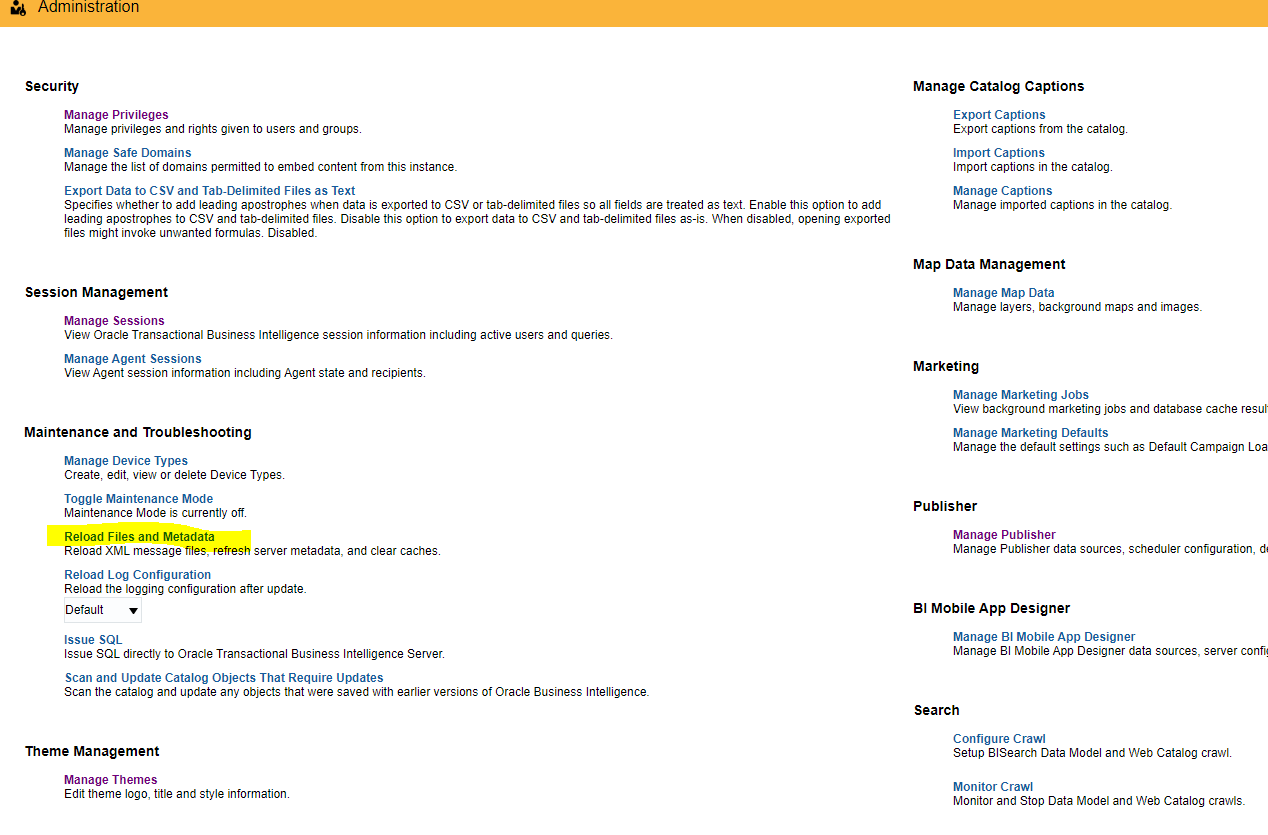Image resolution: width=1268 pixels, height=835 pixels.
Task: Open Manage Captions link
Action: tap(1003, 191)
